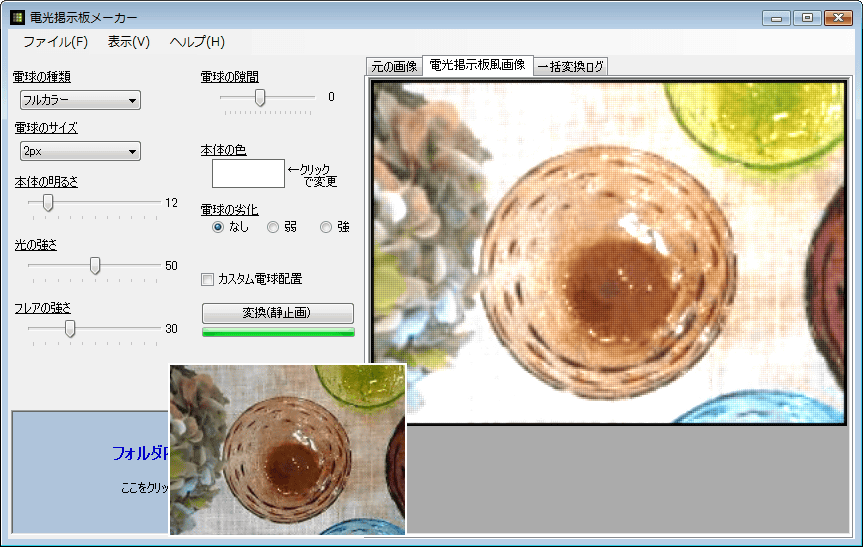This screenshot has width=863, height=547.
Task: Click the 電球のサイズ label
Action: pyautogui.click(x=46, y=128)
